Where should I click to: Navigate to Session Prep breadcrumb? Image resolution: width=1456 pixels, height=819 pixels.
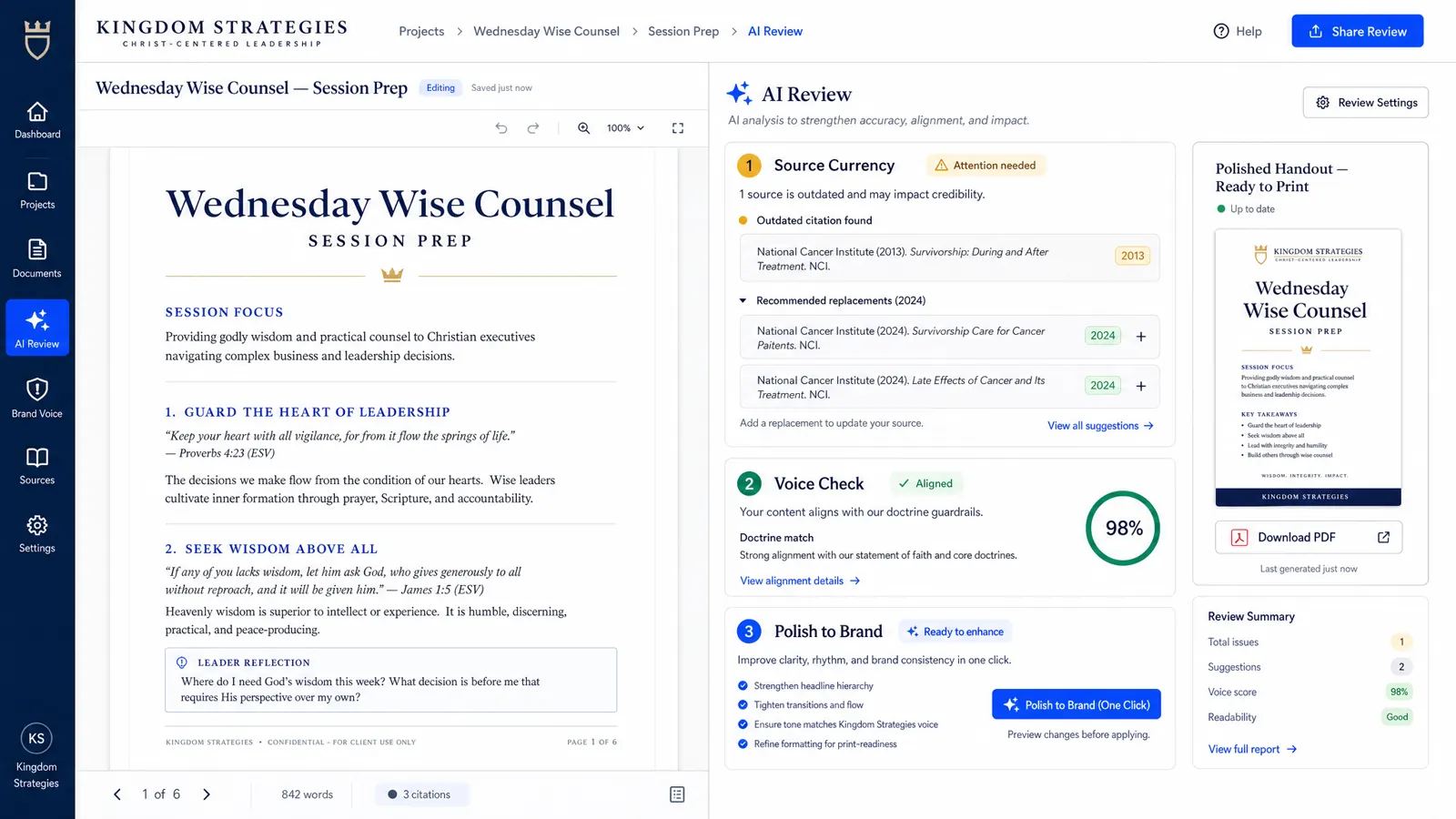(683, 31)
